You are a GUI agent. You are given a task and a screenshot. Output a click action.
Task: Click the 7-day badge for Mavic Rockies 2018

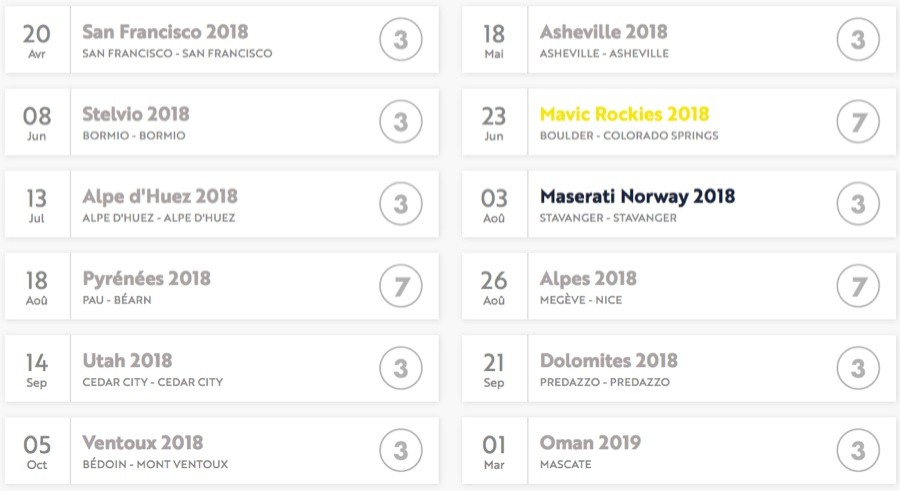pos(858,122)
